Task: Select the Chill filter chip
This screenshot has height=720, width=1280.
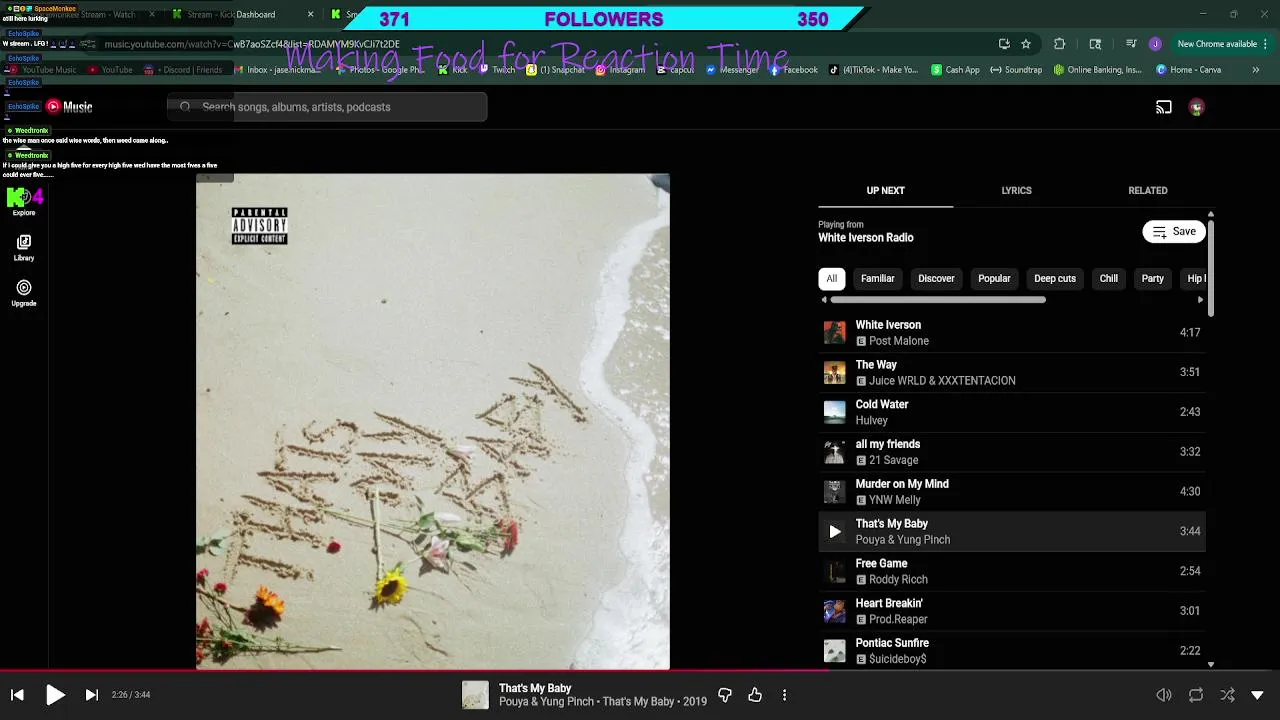Action: pyautogui.click(x=1109, y=279)
